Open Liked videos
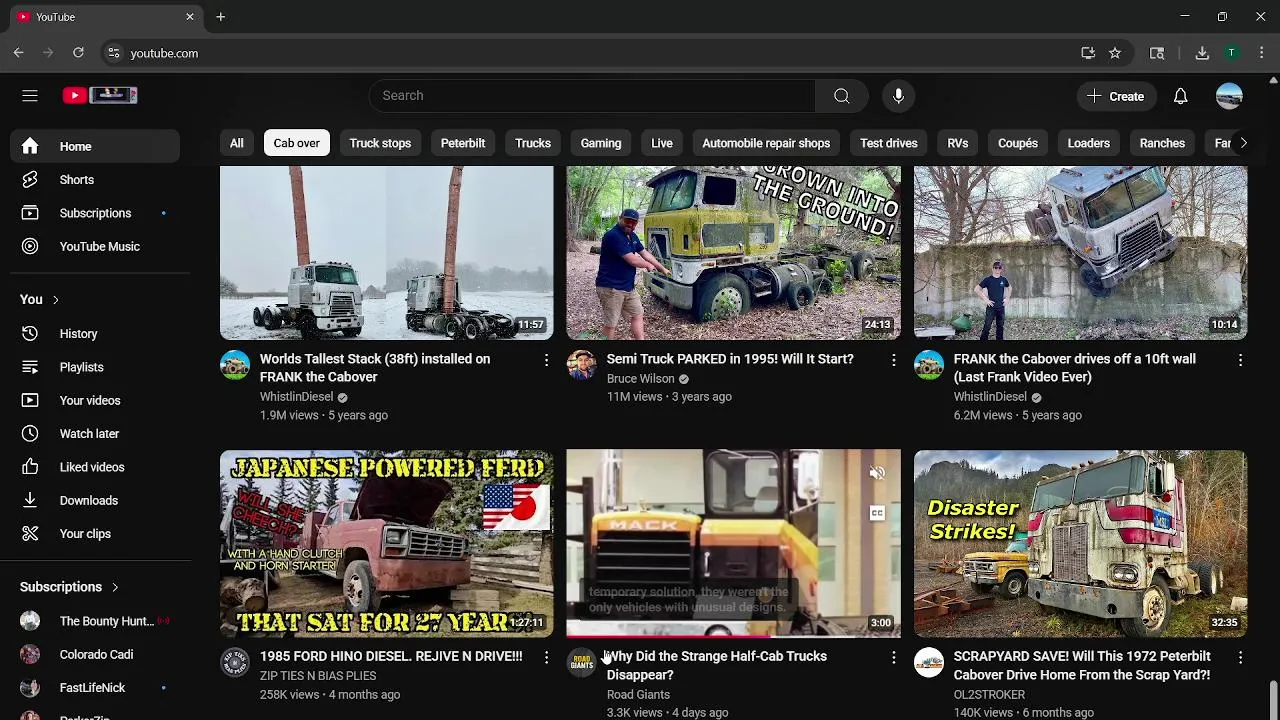The image size is (1280, 720). (x=95, y=467)
